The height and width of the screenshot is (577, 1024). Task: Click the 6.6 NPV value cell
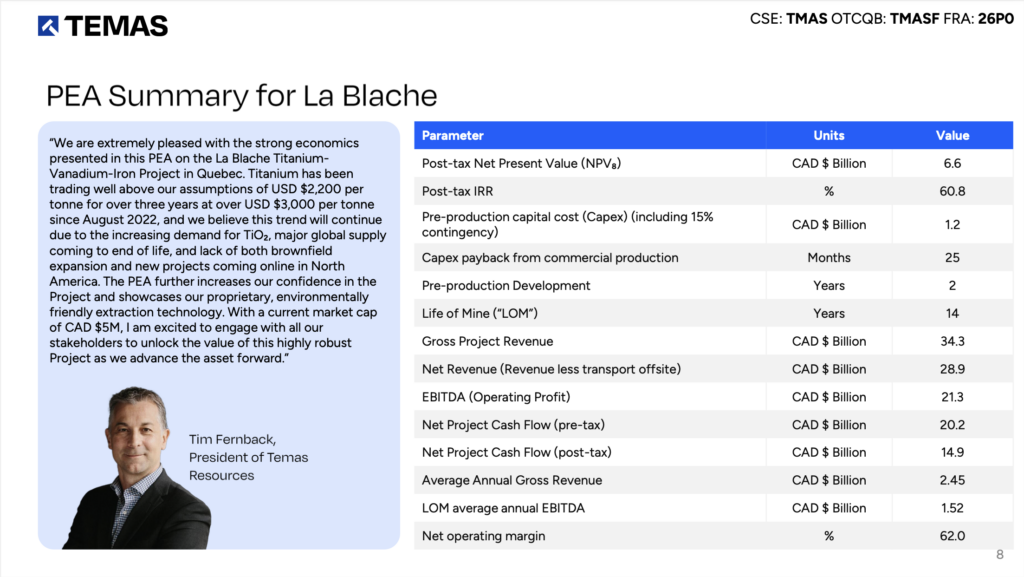point(952,163)
